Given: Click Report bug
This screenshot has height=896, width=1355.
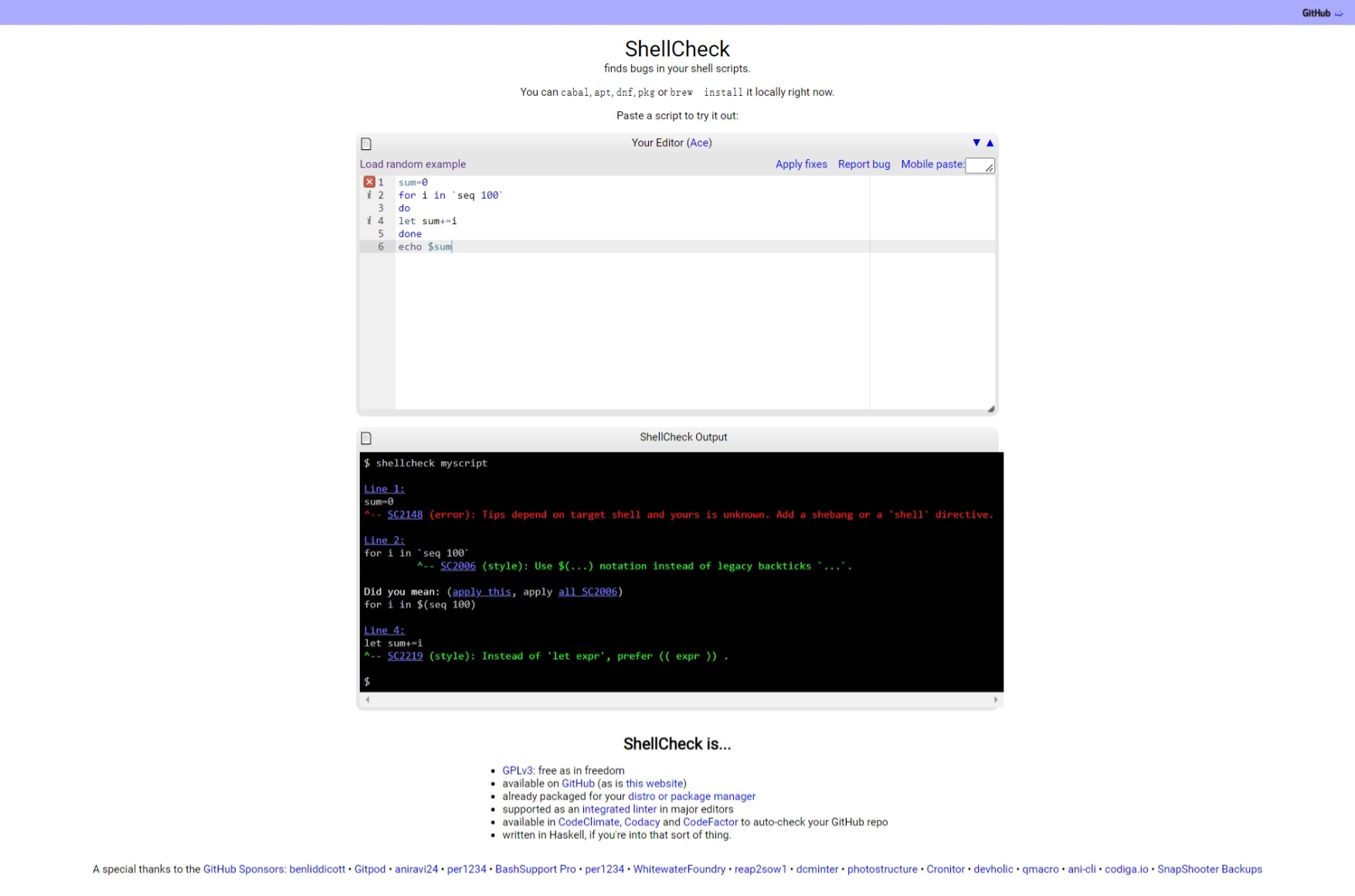Looking at the screenshot, I should tap(864, 165).
